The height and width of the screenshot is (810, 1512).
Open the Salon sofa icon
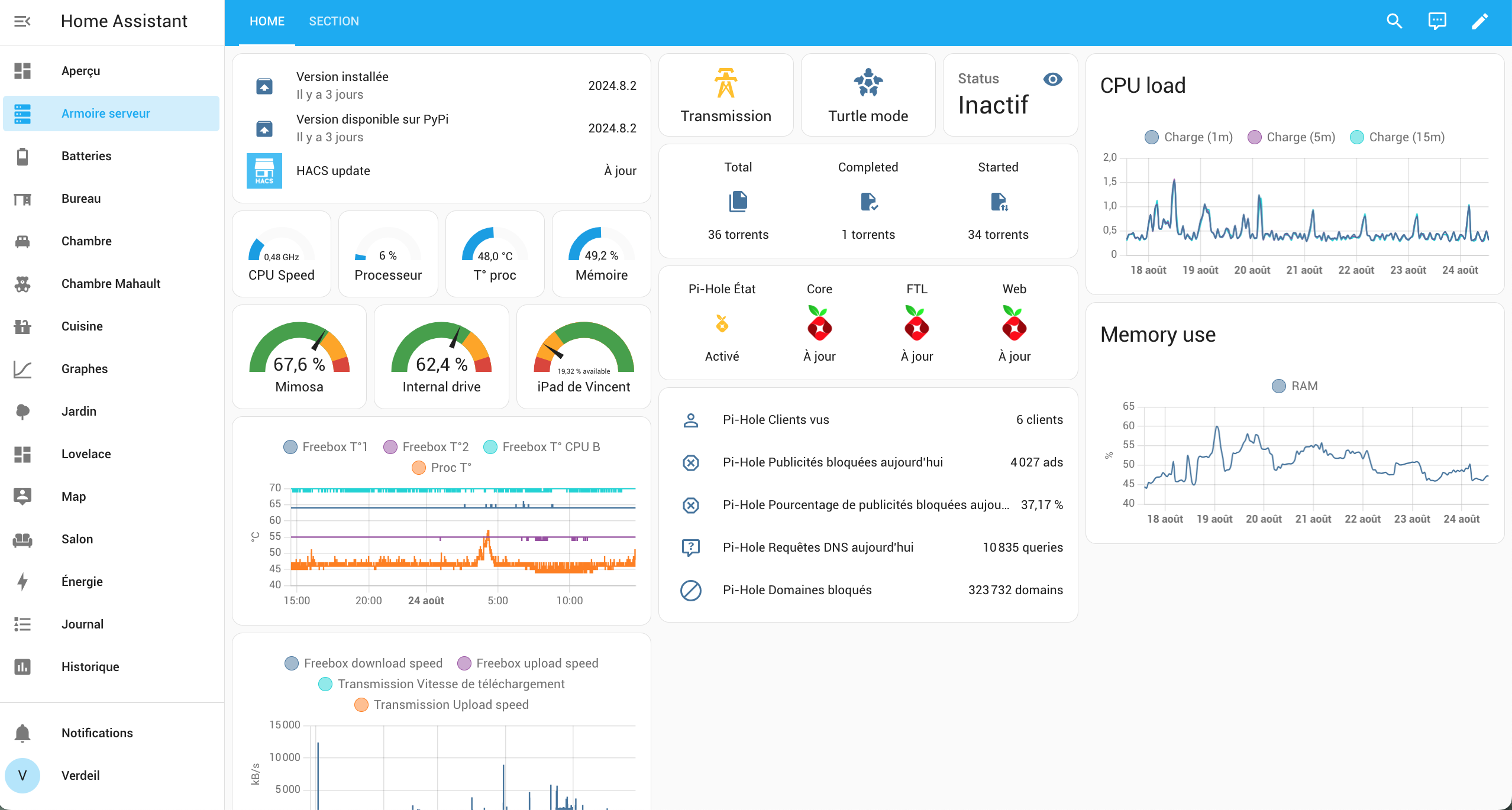tap(22, 539)
